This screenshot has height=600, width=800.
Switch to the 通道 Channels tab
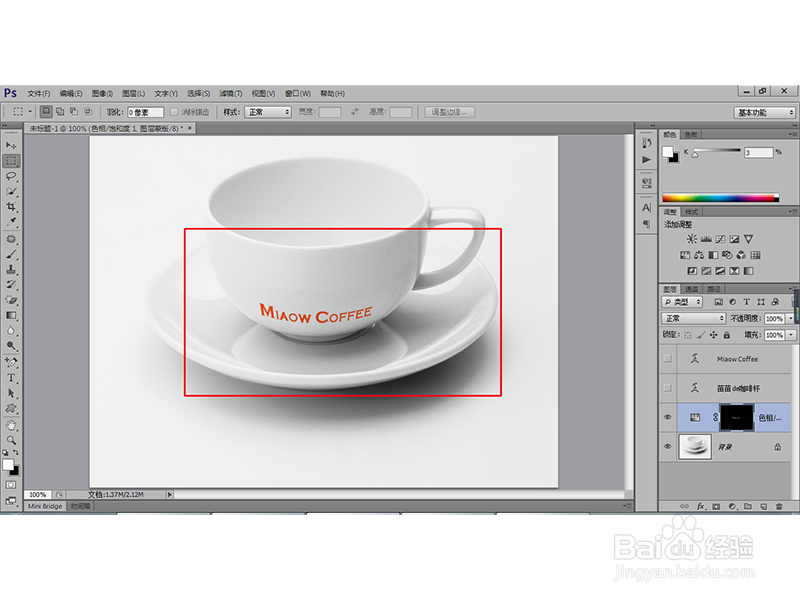click(691, 289)
